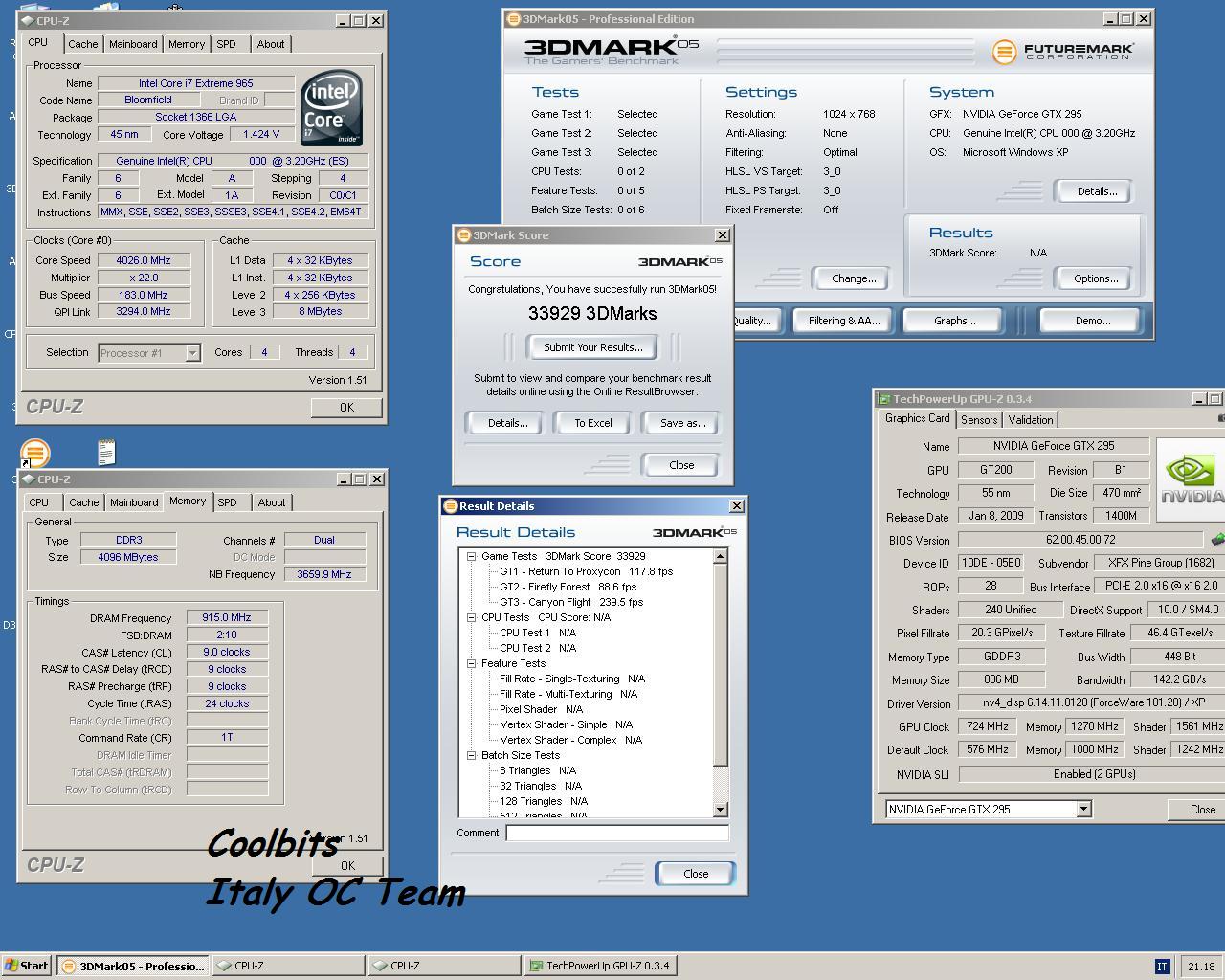Screen dimensions: 1225x980
Task: Click OK in top CPU-Z window
Action: click(346, 408)
